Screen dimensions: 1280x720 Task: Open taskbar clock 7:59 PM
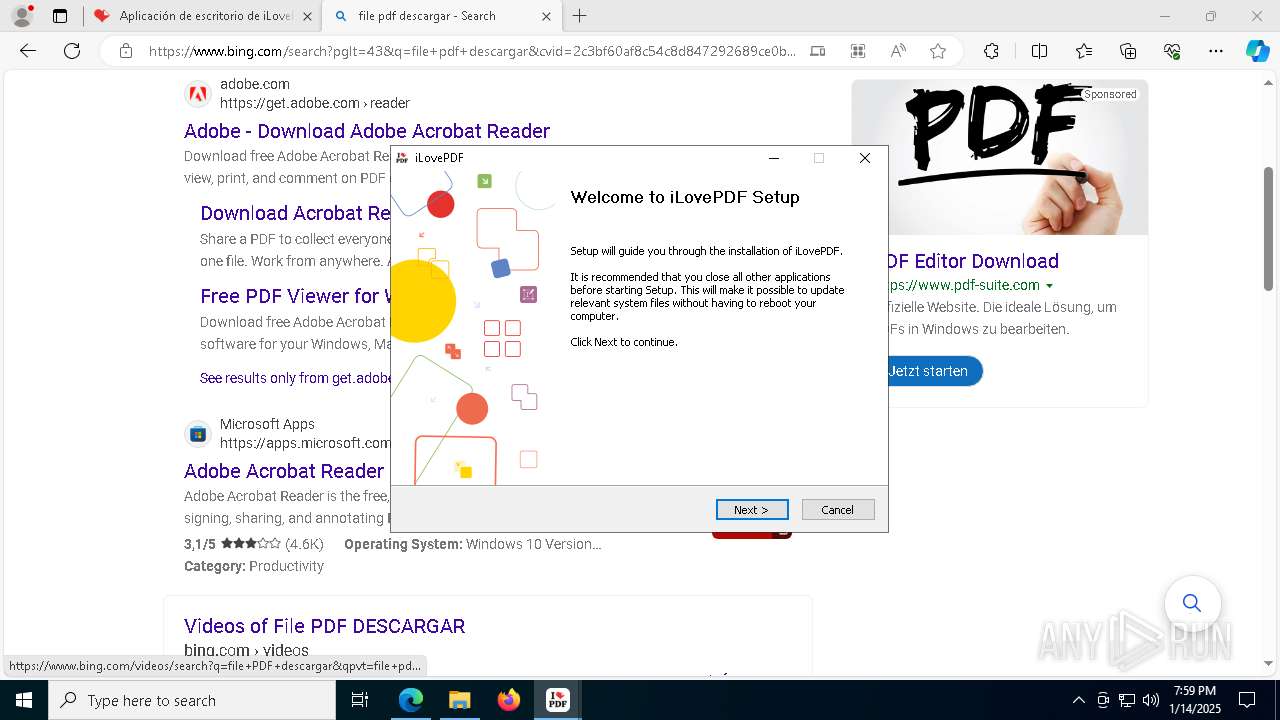coord(1195,700)
